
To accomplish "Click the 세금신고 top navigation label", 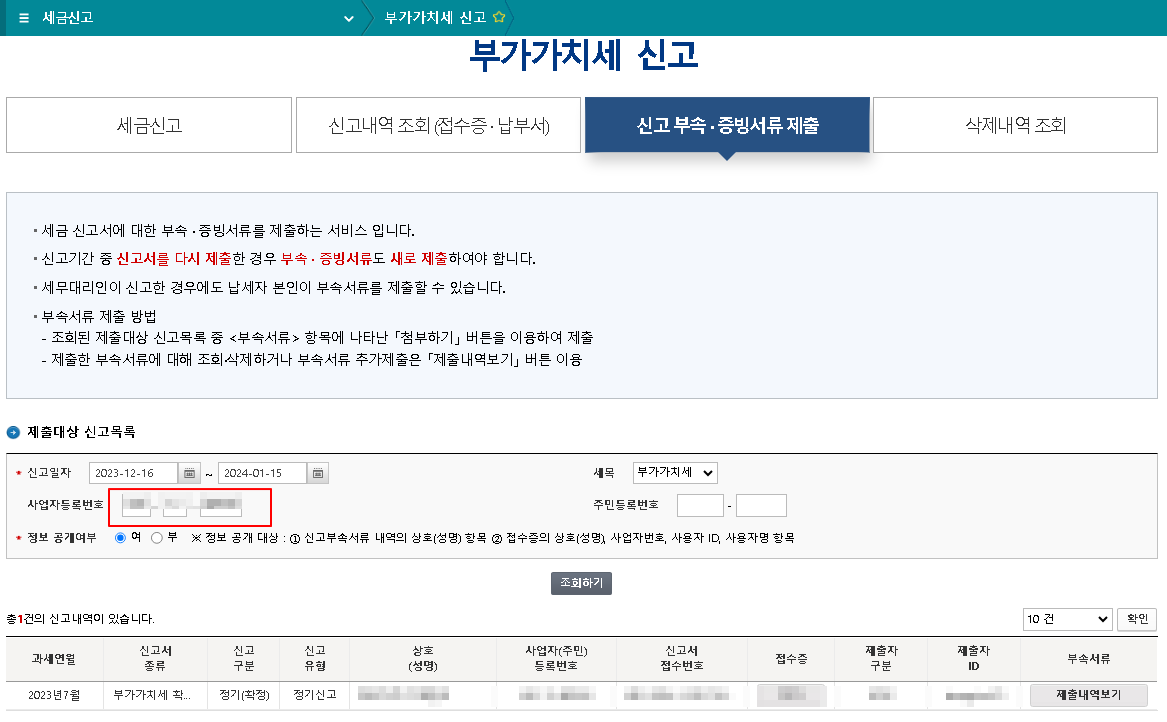I will 68,18.
